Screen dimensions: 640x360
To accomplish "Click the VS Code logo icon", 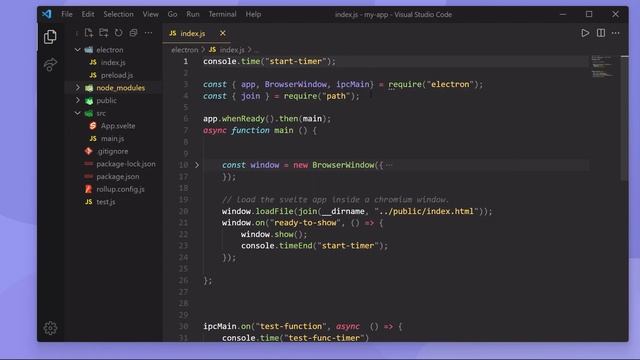I will pos(47,14).
